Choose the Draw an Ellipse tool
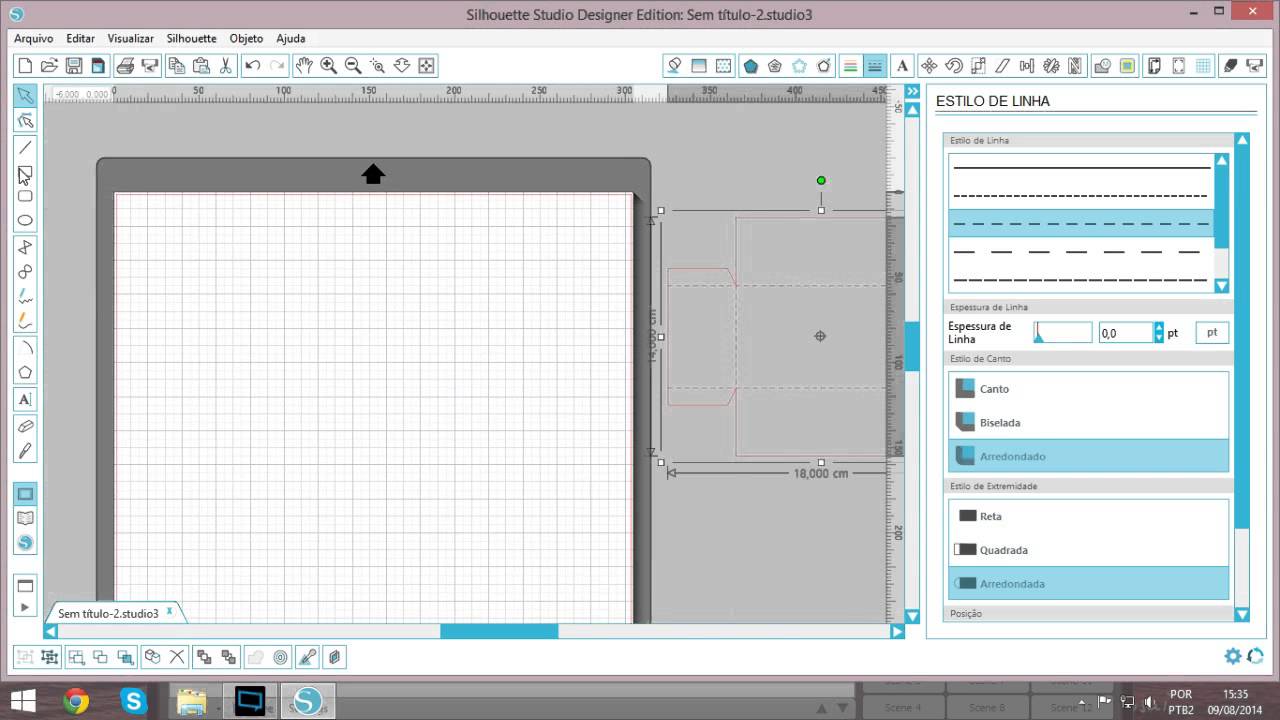This screenshot has width=1280, height=720. (x=25, y=221)
